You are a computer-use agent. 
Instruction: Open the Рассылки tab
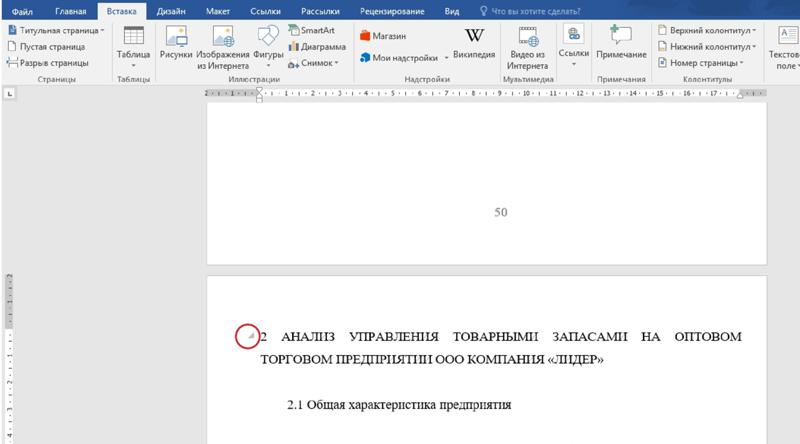point(320,11)
